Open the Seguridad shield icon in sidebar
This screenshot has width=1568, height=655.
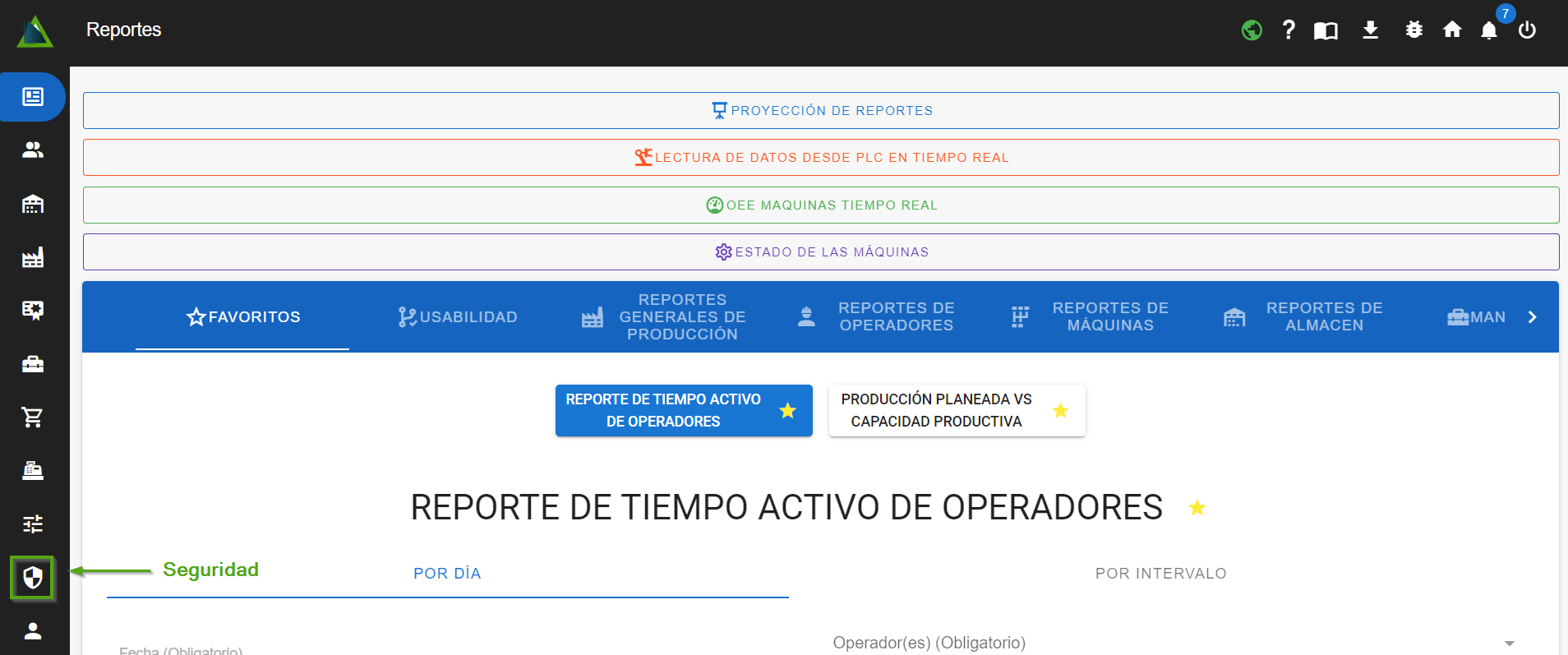(x=33, y=578)
